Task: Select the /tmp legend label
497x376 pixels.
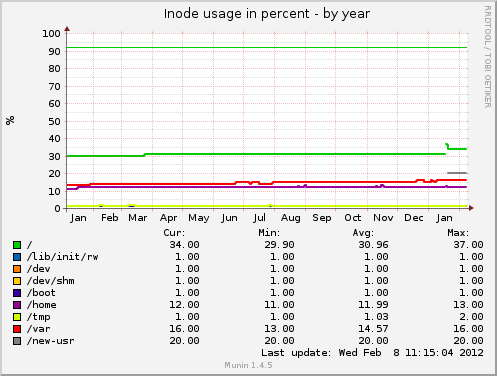Action: (x=39, y=317)
